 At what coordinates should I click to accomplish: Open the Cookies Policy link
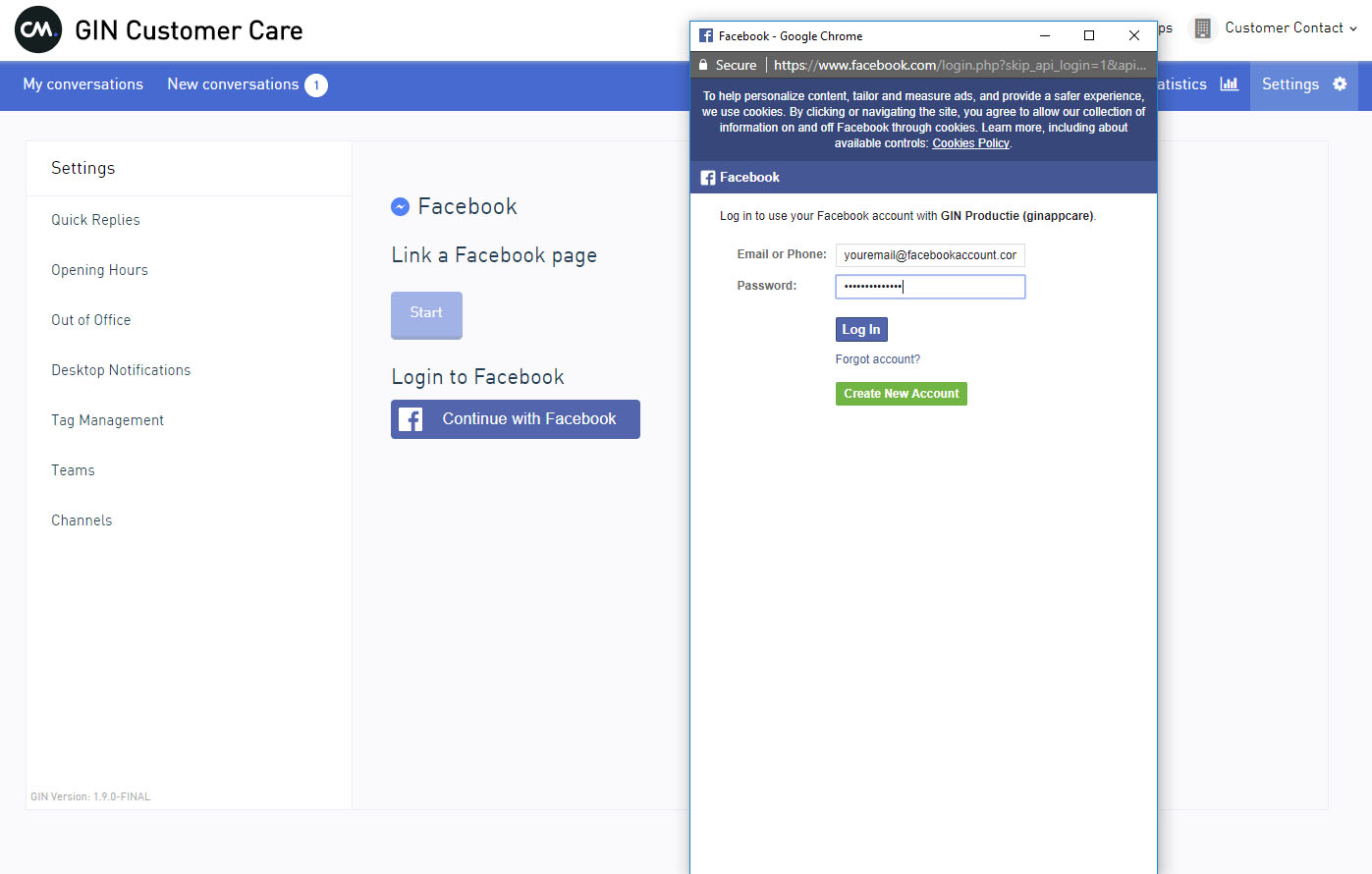tap(970, 143)
